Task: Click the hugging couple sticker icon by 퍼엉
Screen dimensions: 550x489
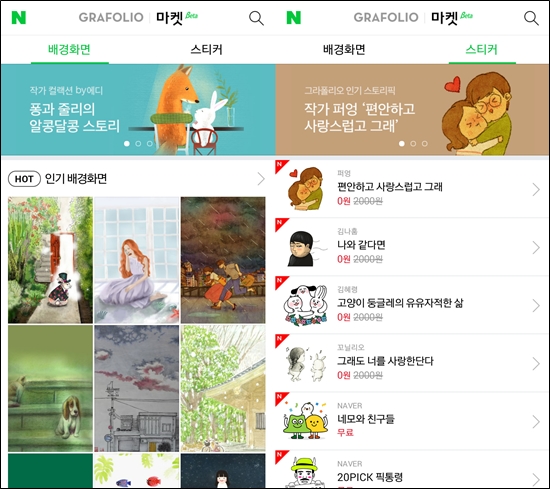Action: 305,189
